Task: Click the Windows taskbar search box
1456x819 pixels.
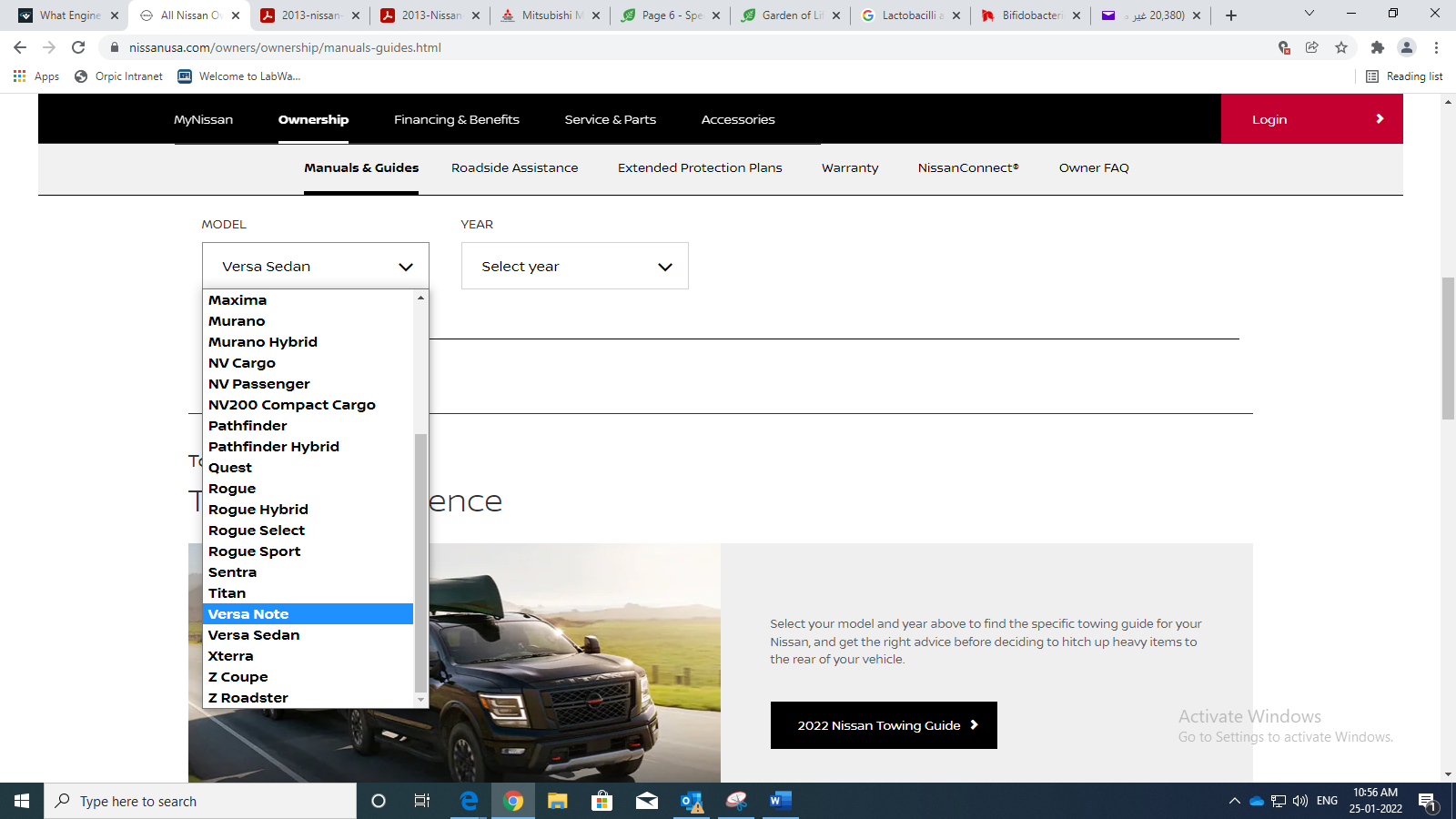Action: tap(200, 801)
